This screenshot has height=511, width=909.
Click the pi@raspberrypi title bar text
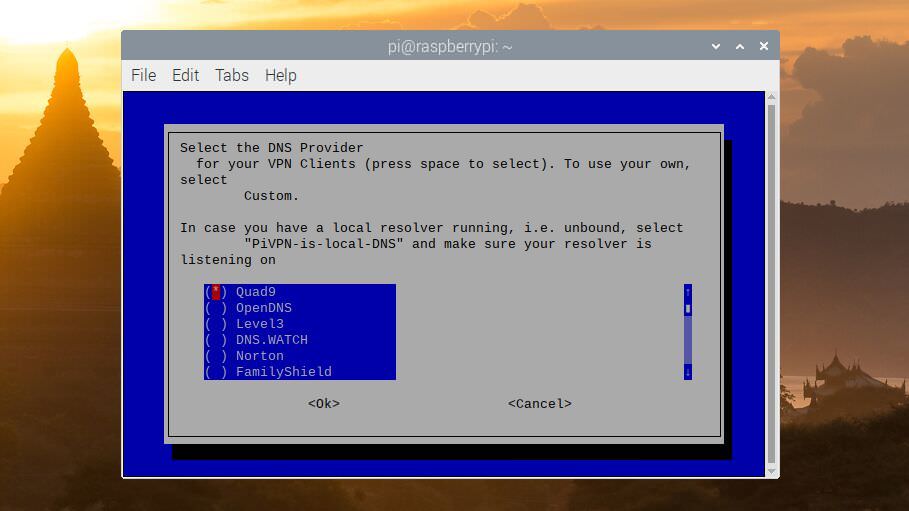[450, 47]
